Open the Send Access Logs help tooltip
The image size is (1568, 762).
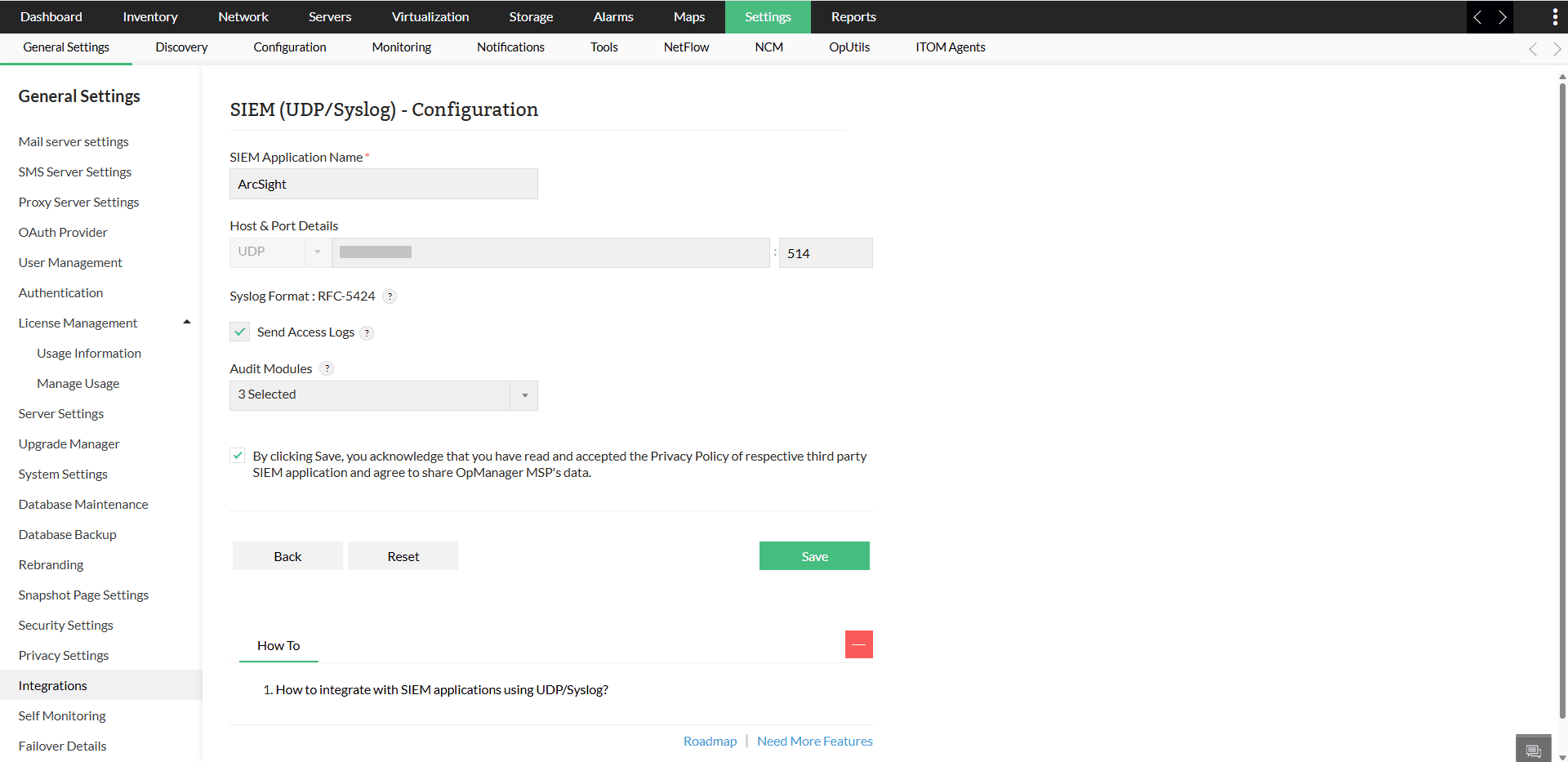pyautogui.click(x=367, y=332)
